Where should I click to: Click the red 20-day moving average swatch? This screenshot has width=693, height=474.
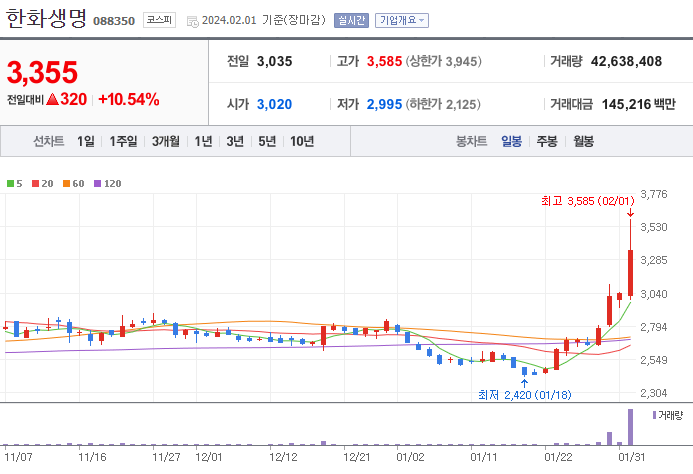36,183
